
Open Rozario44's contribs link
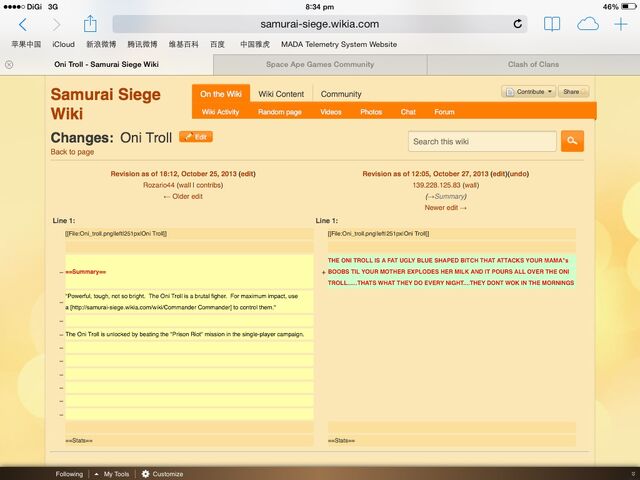click(208, 185)
